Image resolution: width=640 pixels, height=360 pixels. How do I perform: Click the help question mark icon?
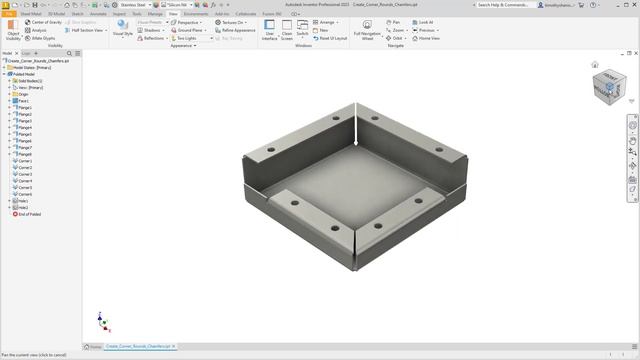593,5
